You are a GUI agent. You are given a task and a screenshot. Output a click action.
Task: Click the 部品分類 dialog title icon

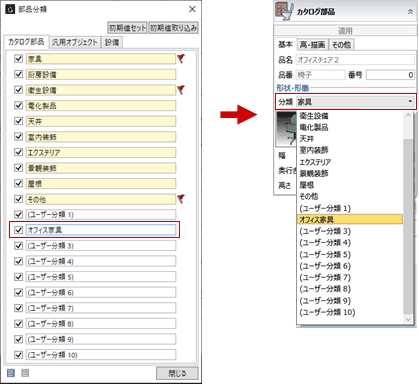click(x=10, y=9)
